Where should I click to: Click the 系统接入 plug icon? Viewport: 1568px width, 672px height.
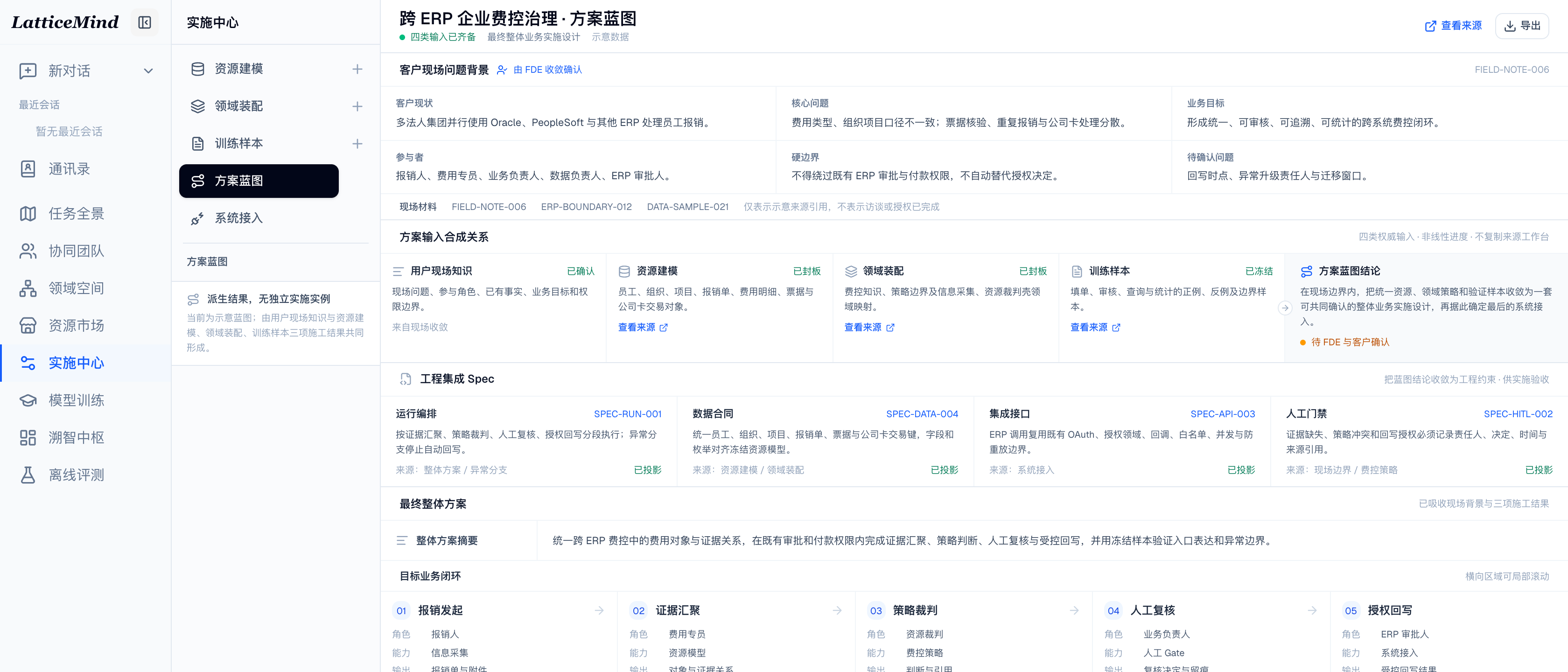tap(198, 218)
